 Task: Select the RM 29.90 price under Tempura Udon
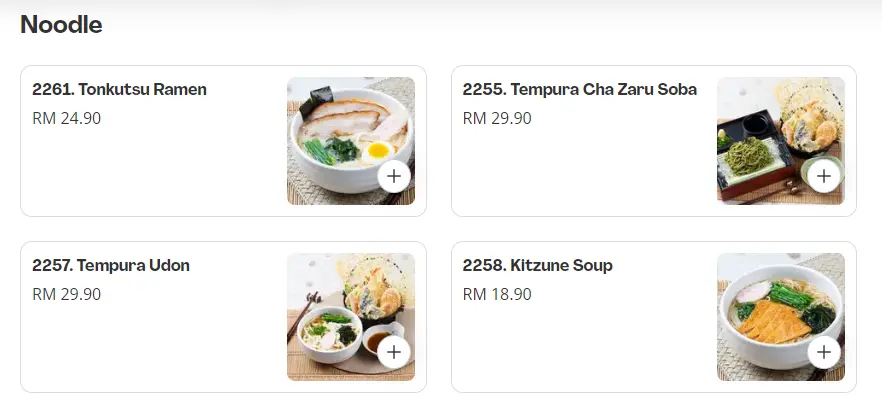(67, 295)
